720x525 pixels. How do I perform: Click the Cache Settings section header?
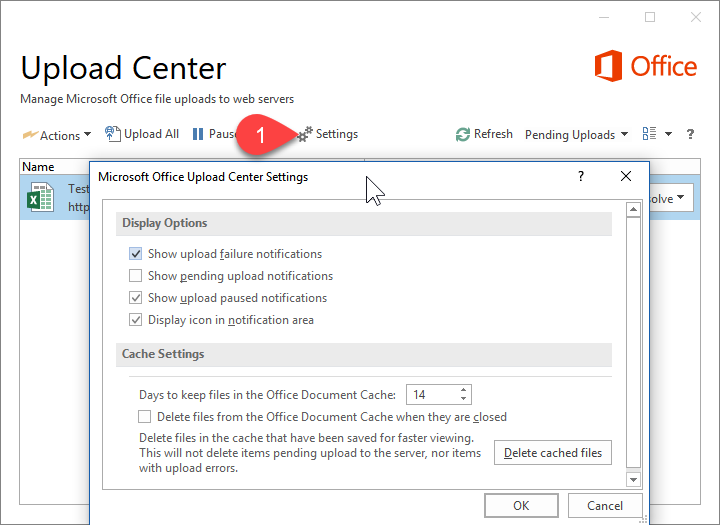tap(364, 354)
